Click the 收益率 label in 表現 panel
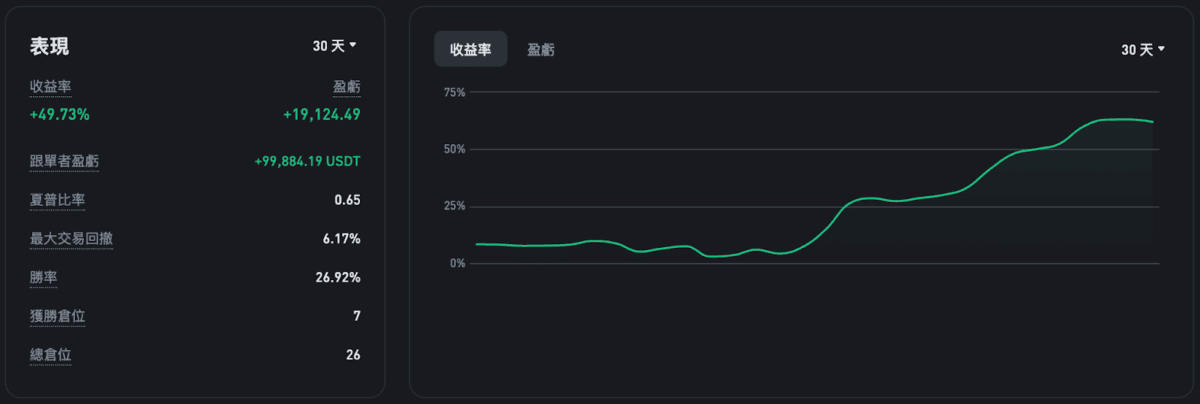Viewport: 1200px width, 404px height. [51, 87]
